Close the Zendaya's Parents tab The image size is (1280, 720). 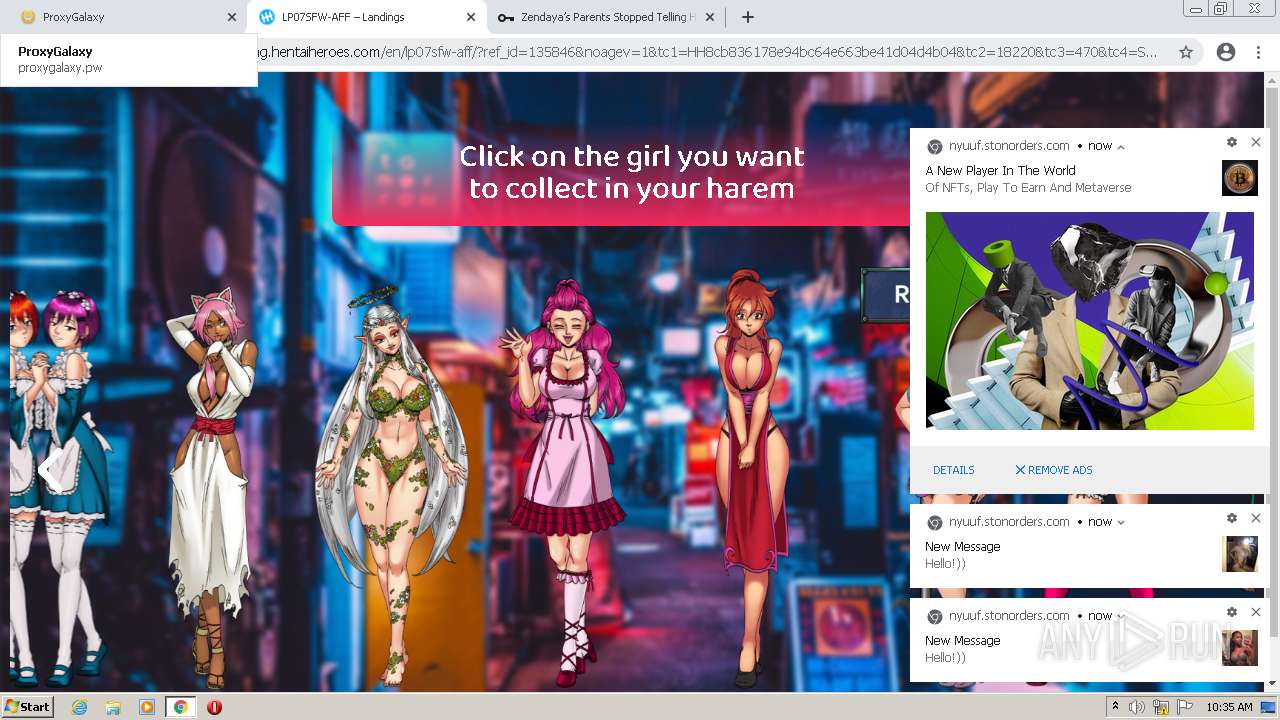point(709,17)
